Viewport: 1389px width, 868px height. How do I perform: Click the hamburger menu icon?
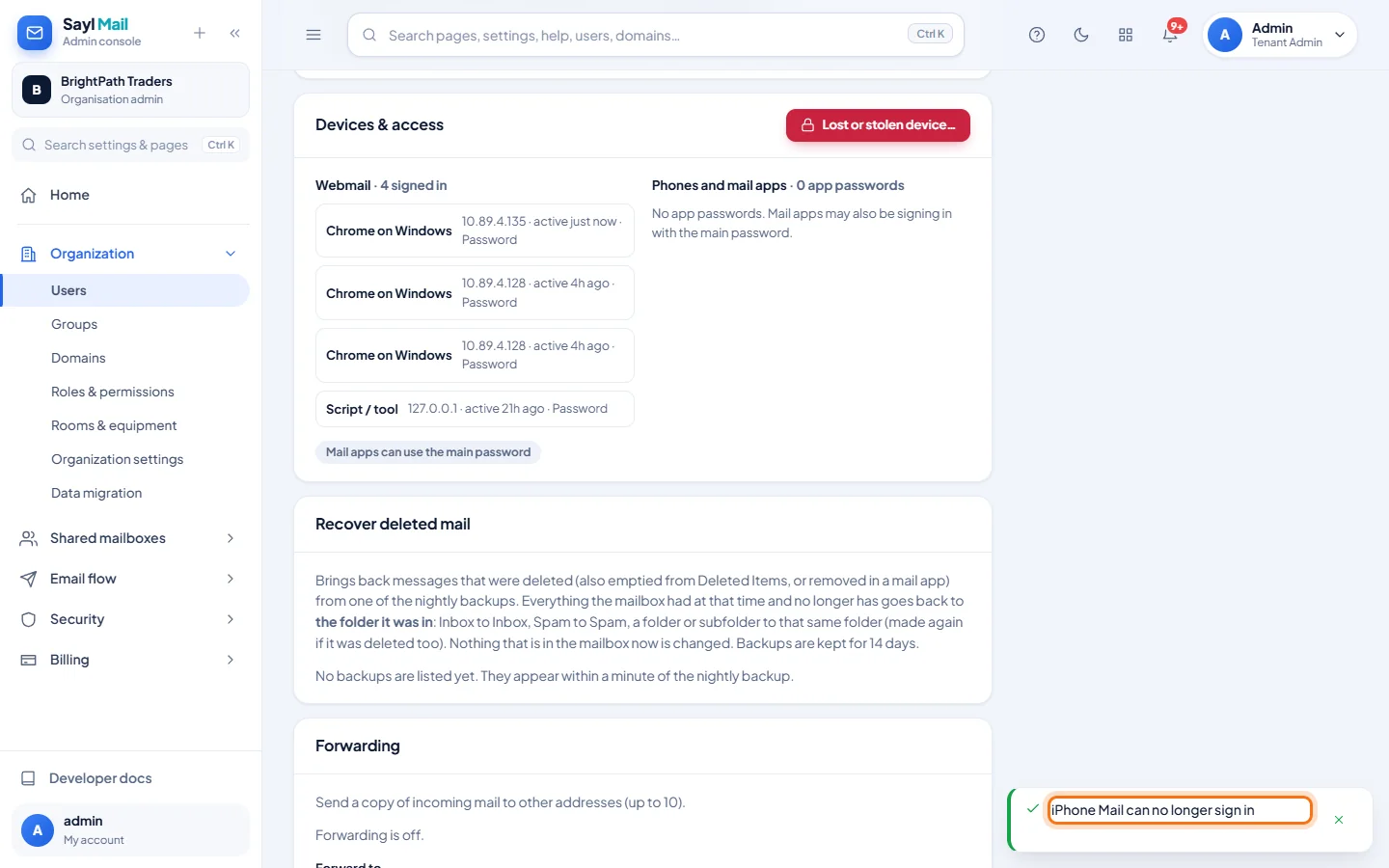313,35
